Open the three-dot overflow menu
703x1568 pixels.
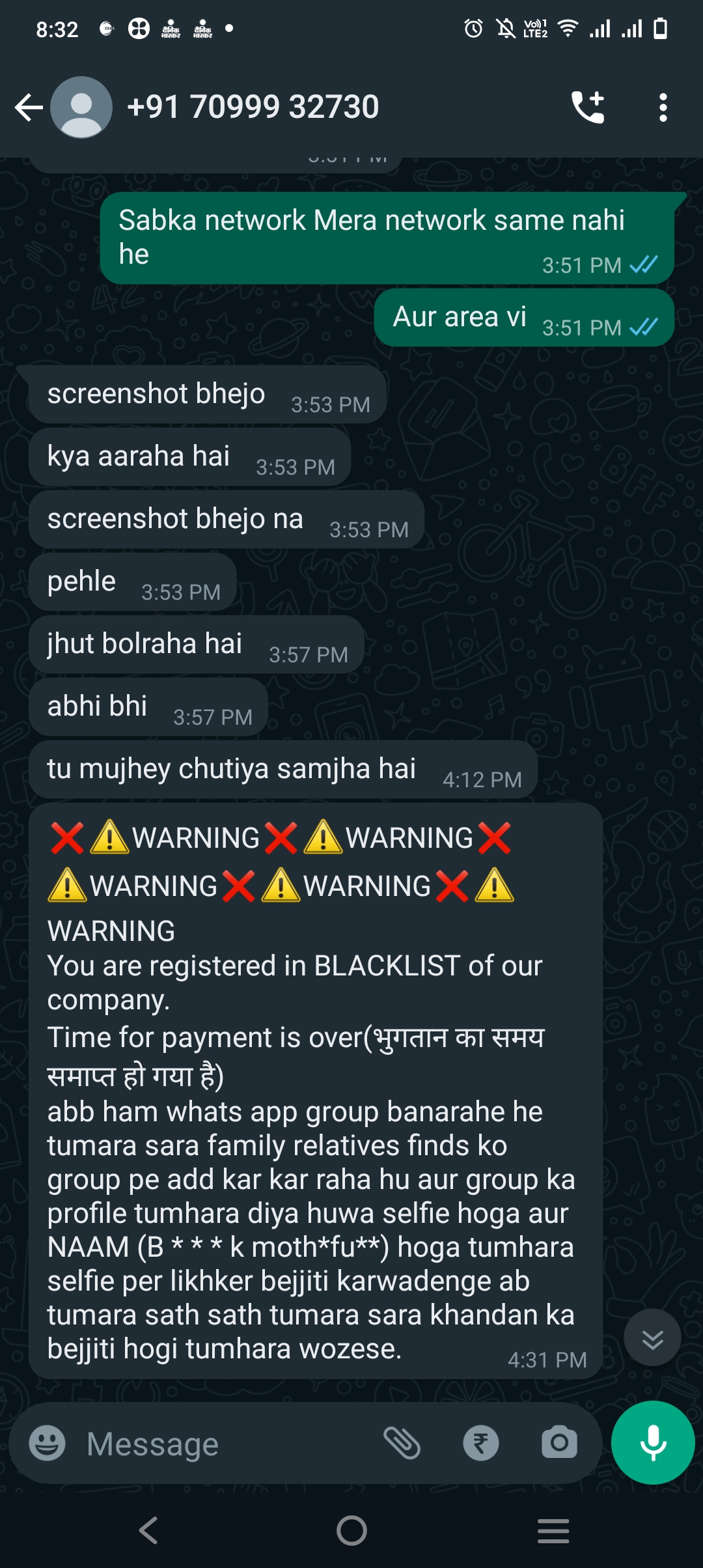click(663, 107)
